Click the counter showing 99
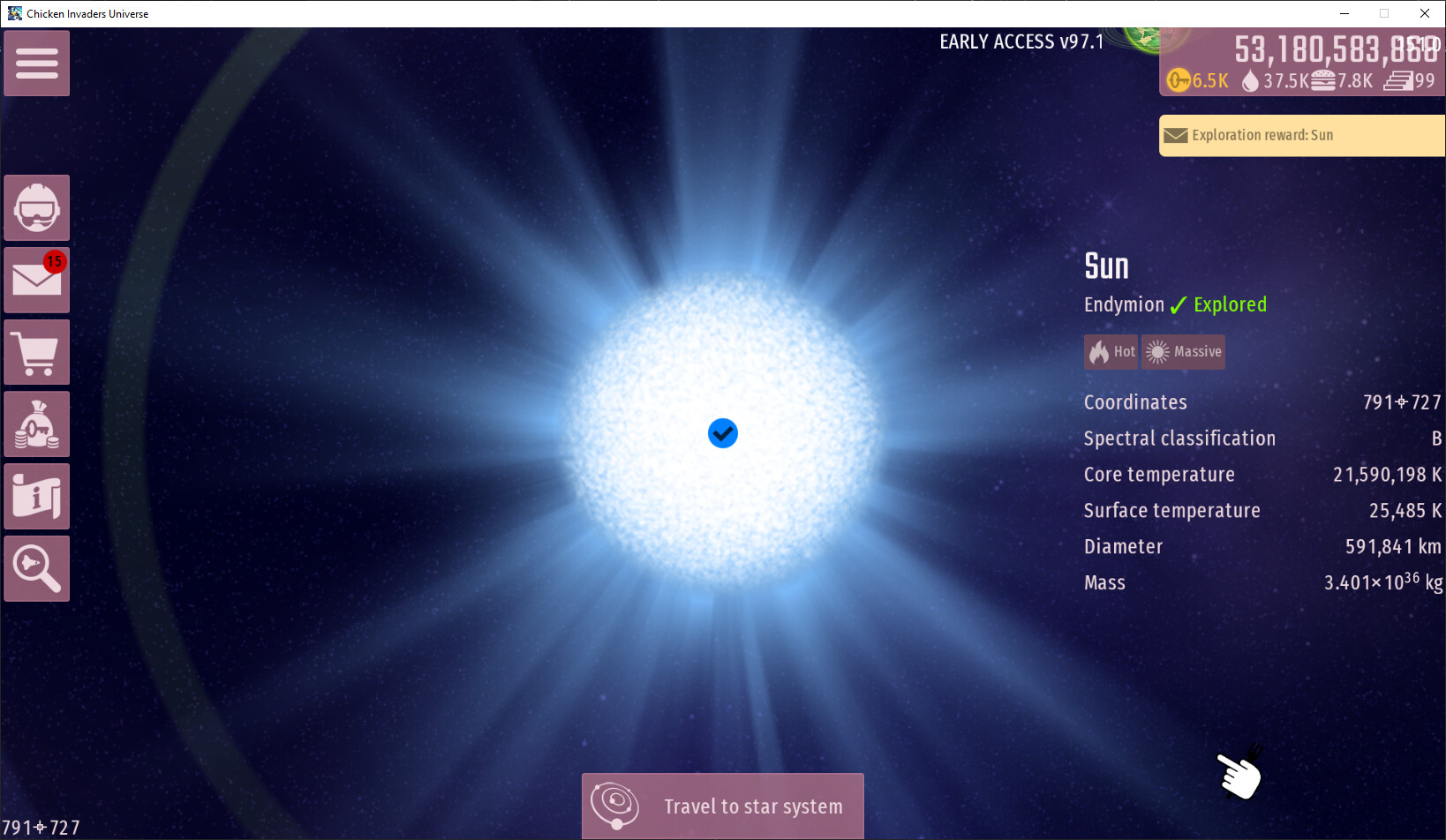 (x=1411, y=81)
